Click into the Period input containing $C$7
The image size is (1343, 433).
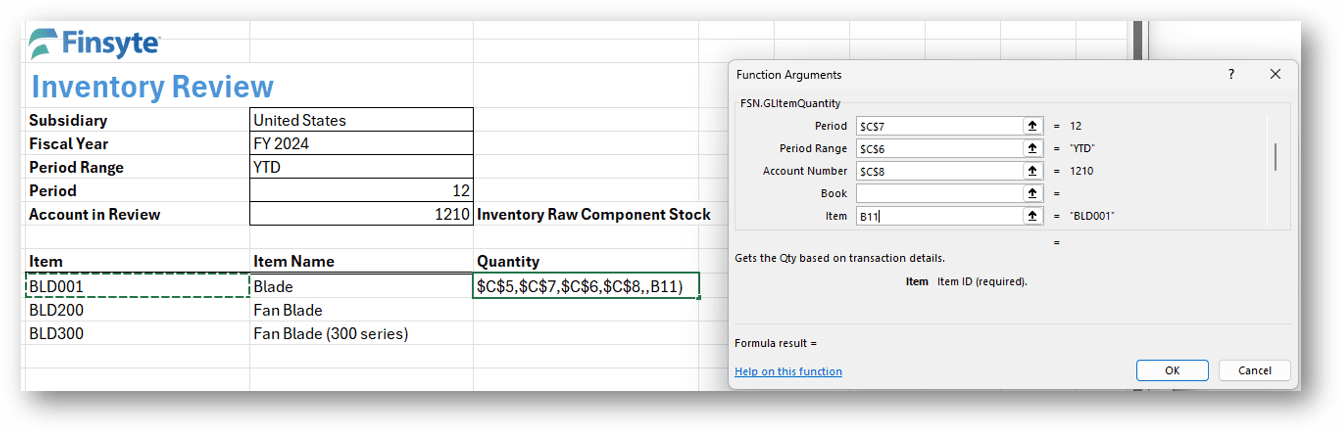tap(938, 126)
